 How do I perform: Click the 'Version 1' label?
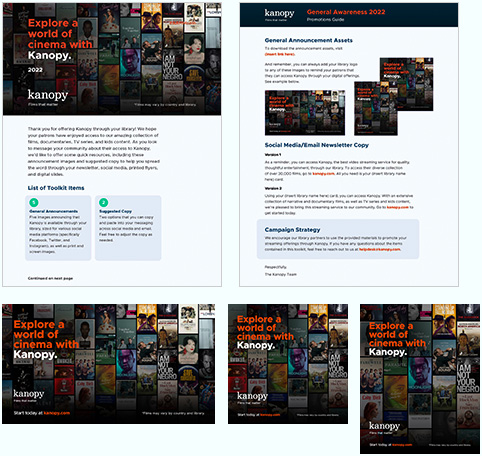(273, 155)
